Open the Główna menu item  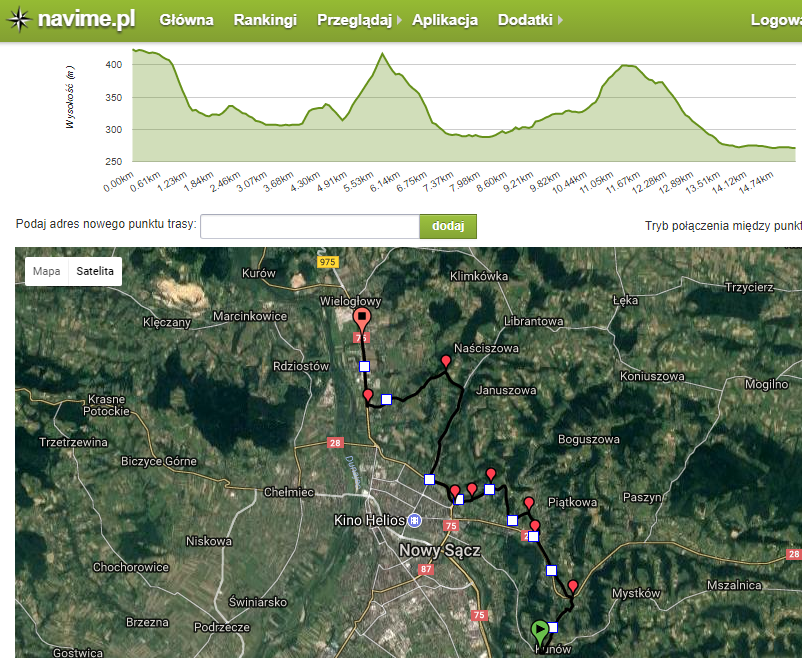tap(186, 20)
